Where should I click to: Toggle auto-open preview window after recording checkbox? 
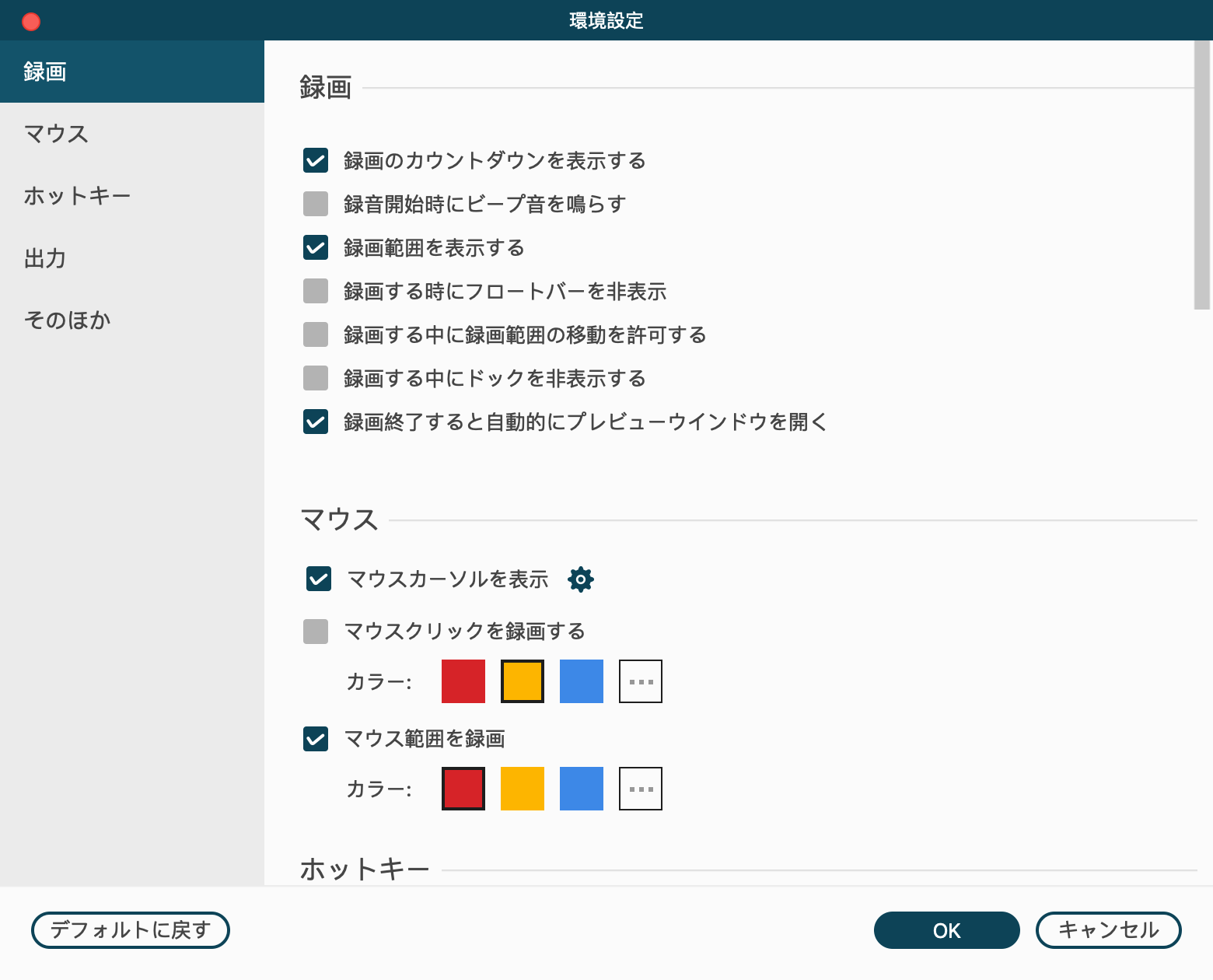pyautogui.click(x=316, y=422)
